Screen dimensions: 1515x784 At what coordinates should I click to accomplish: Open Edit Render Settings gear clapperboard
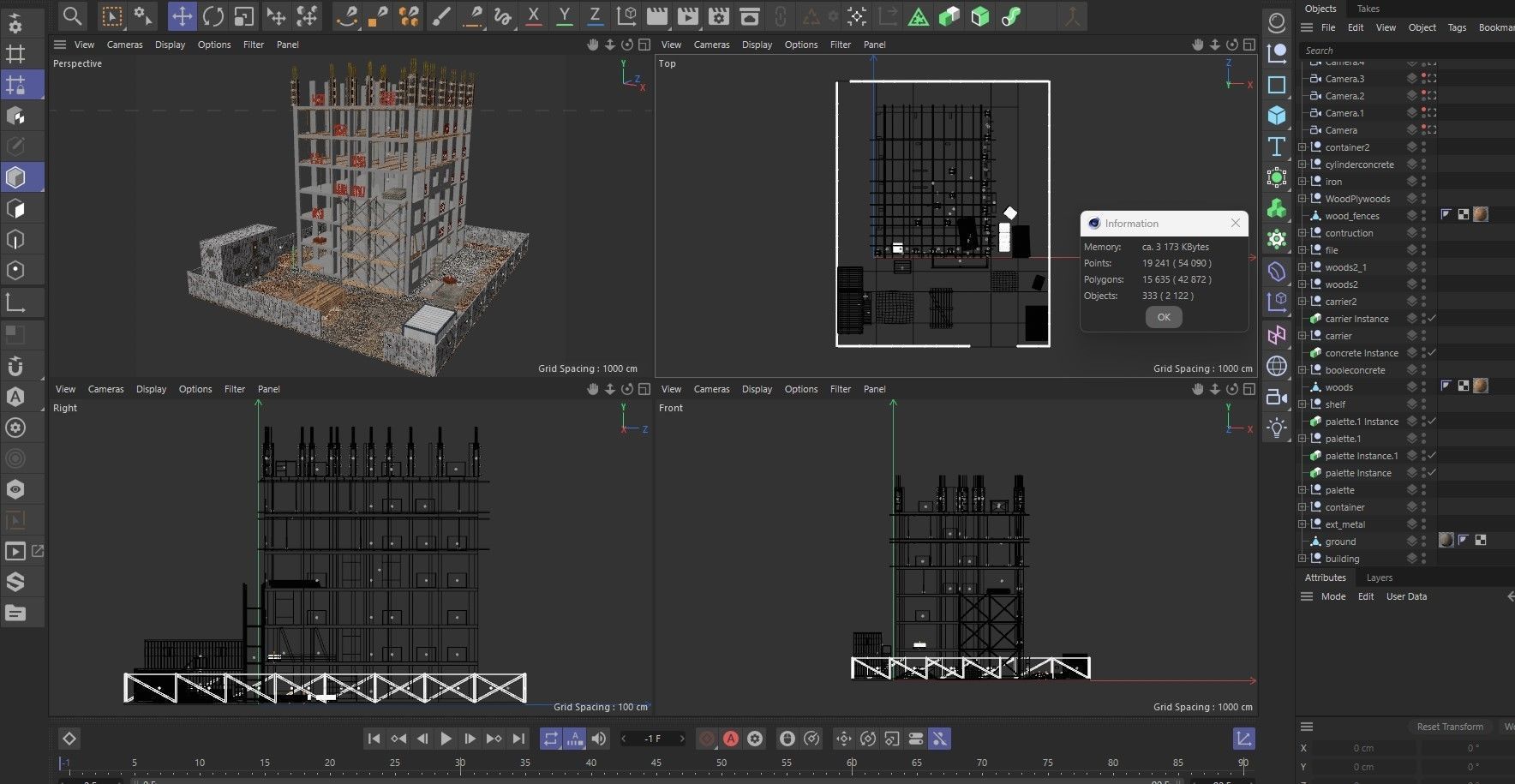click(719, 15)
